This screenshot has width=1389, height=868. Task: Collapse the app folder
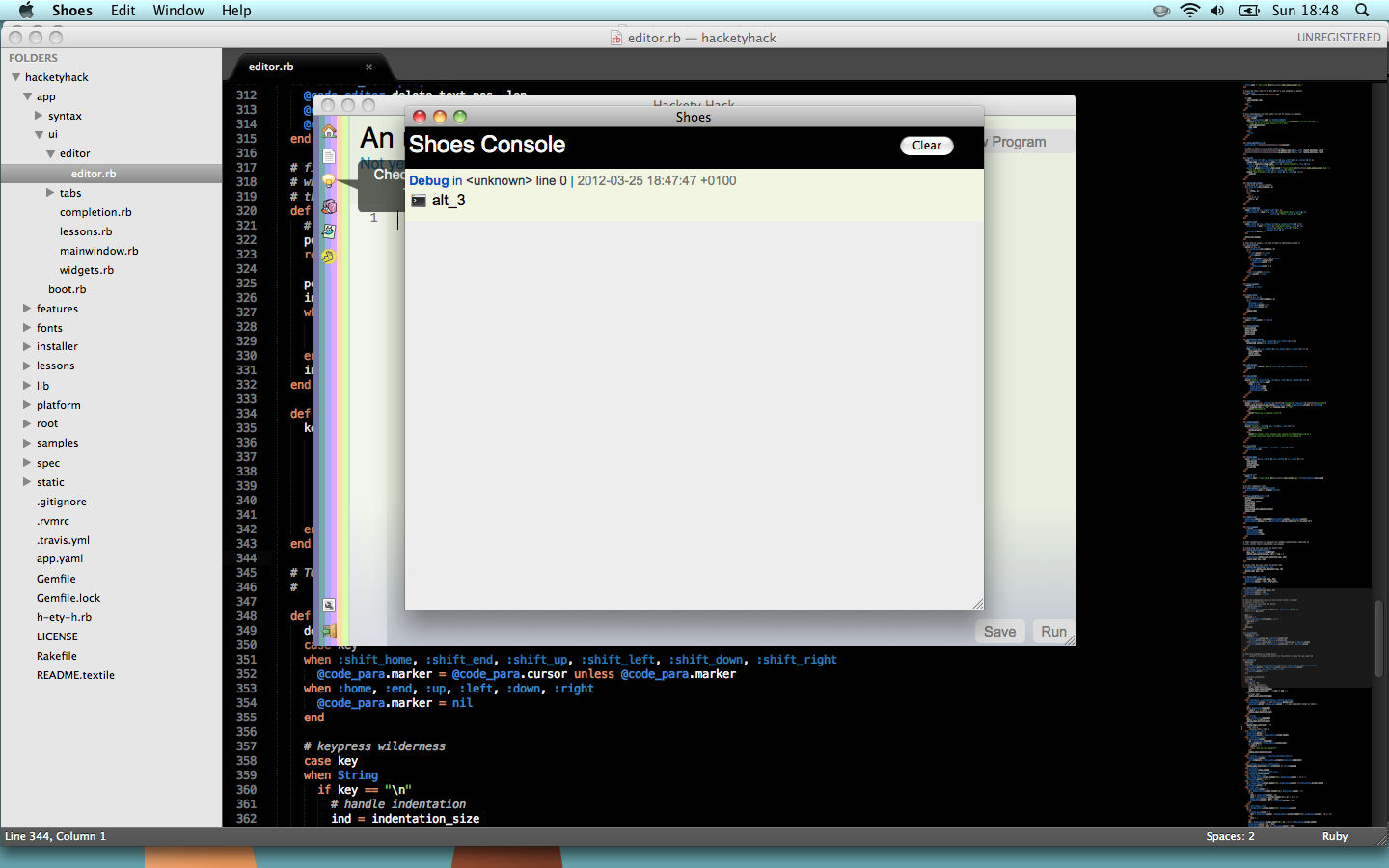pos(27,96)
